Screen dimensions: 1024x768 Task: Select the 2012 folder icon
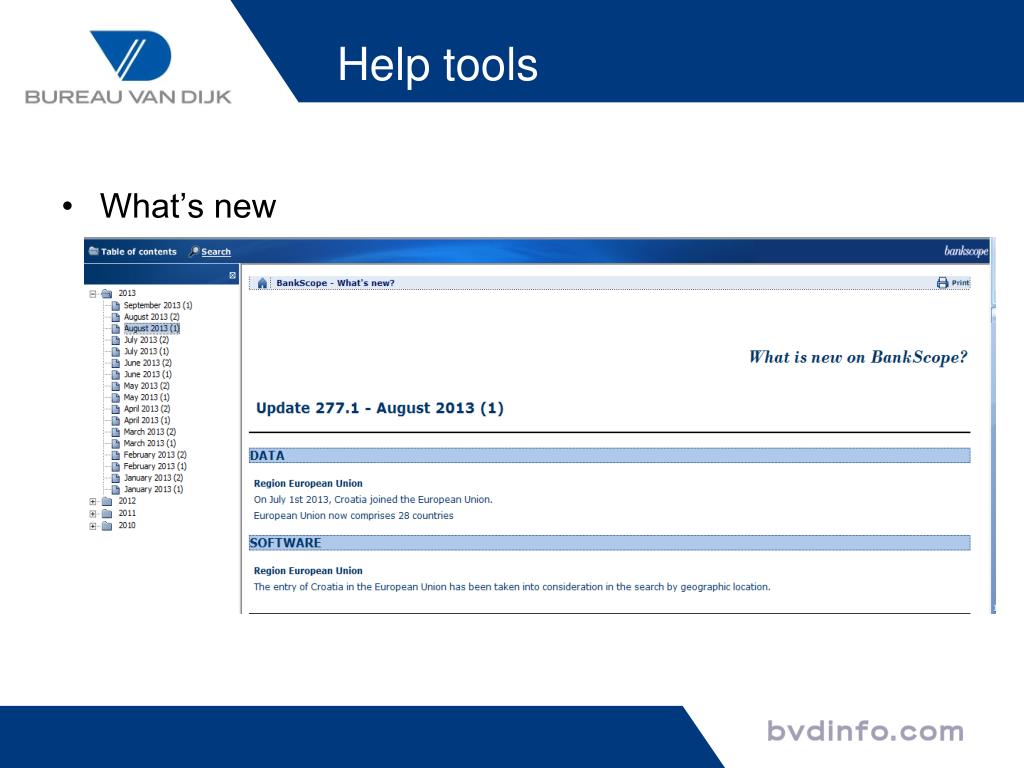[x=107, y=502]
